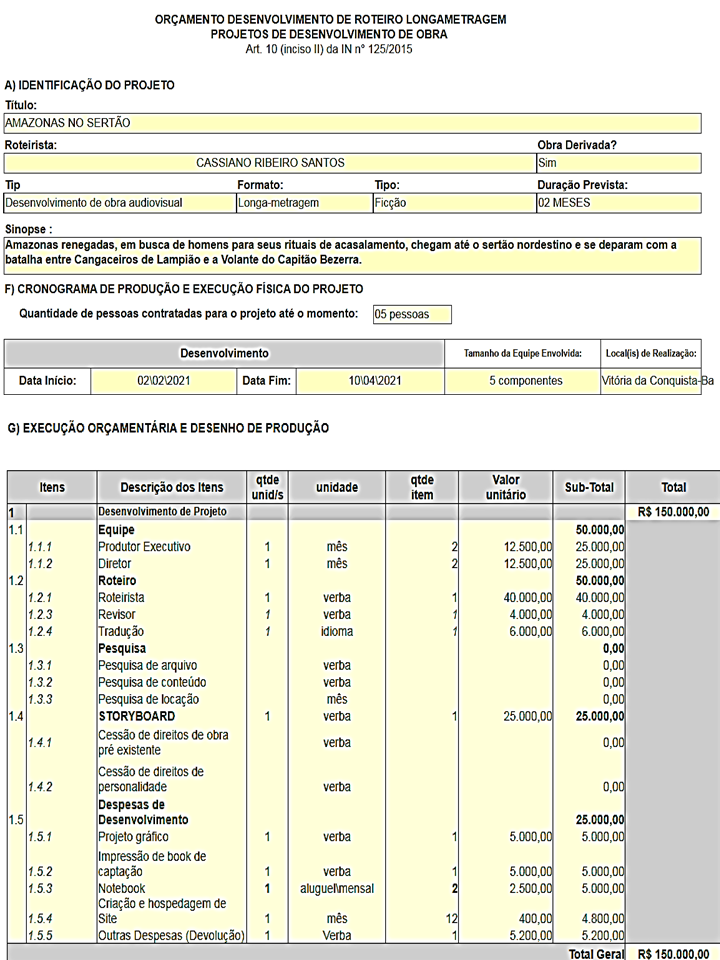Click 'Criação e hospedagem de Site' item
This screenshot has height=960, width=720.
click(162, 911)
